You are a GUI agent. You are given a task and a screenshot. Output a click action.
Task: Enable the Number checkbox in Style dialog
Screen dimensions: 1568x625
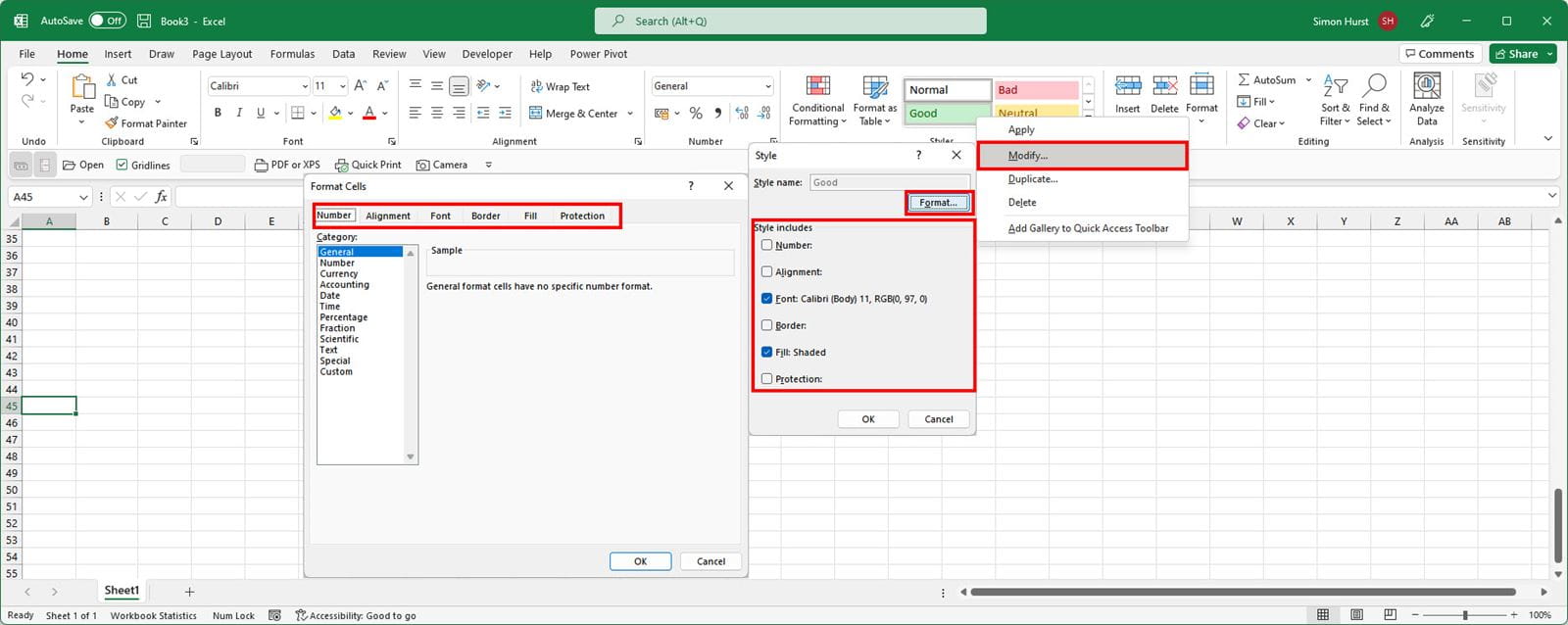coord(766,245)
